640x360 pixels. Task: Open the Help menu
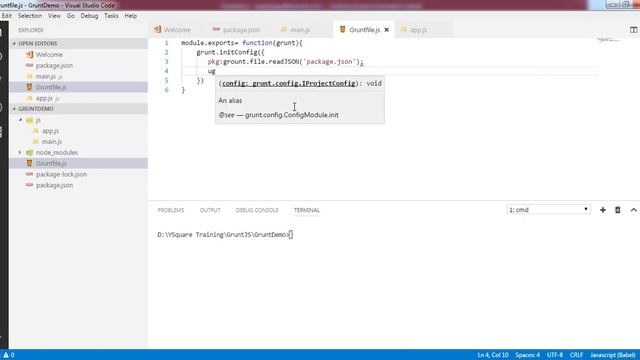click(131, 16)
